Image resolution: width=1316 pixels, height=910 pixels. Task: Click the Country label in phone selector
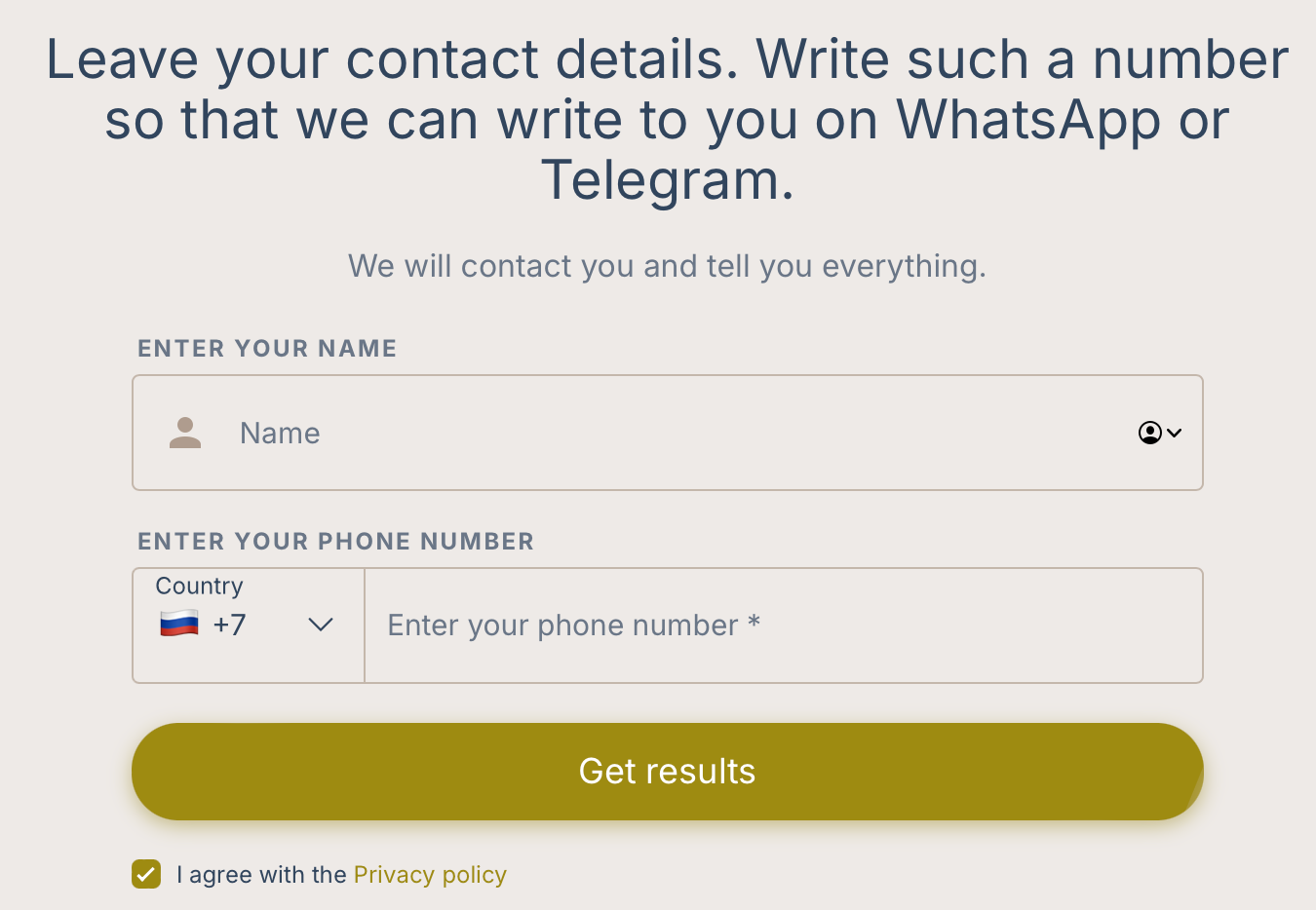pyautogui.click(x=200, y=586)
